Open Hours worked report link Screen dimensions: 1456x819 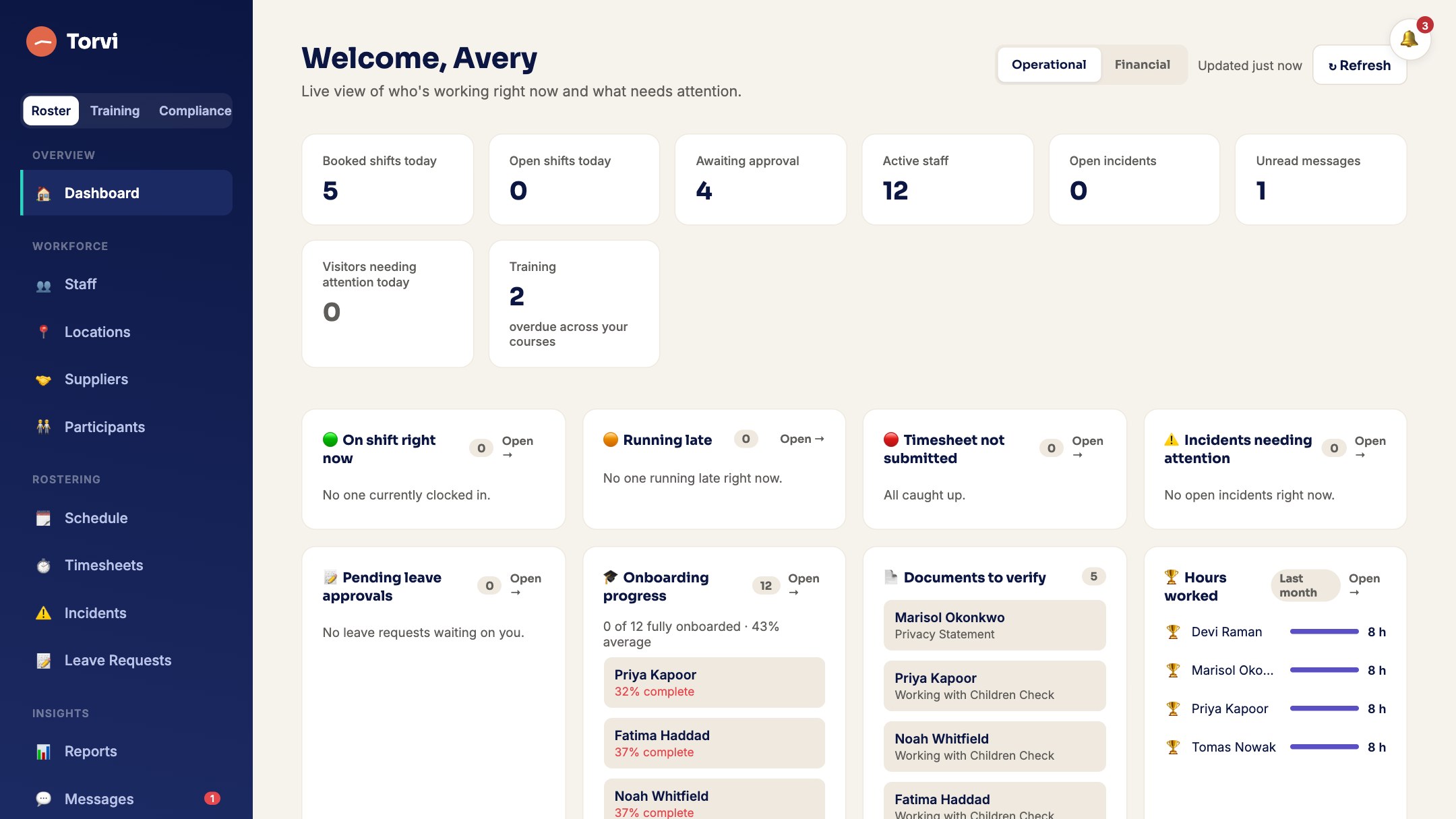pos(1364,584)
